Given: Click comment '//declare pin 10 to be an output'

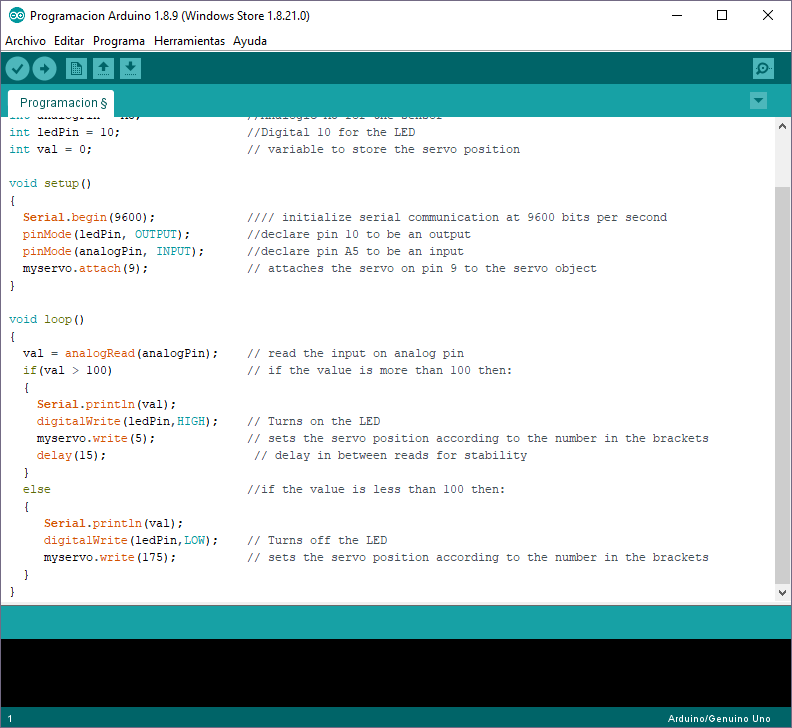Looking at the screenshot, I should [359, 234].
